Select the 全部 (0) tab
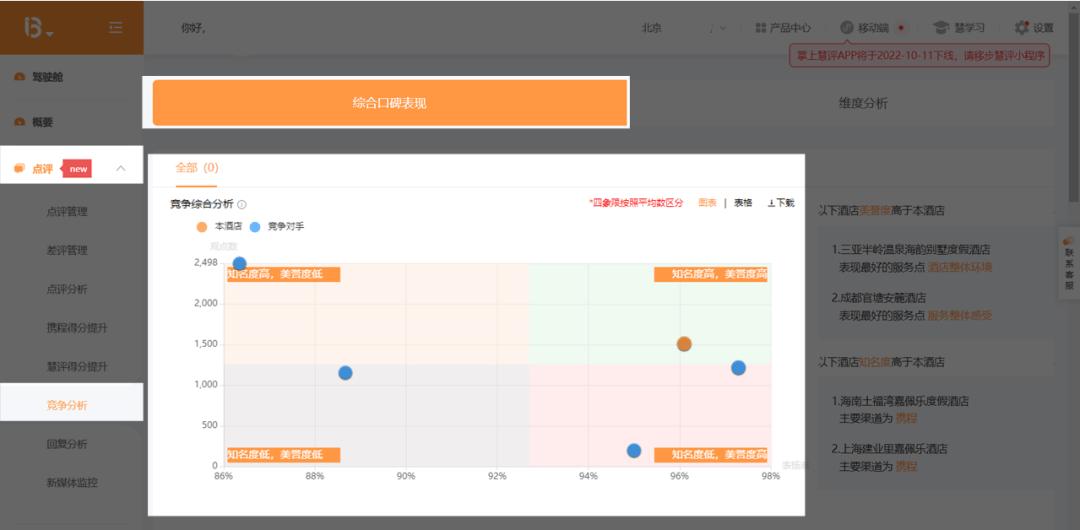Screen dimensions: 1080x530 196,168
